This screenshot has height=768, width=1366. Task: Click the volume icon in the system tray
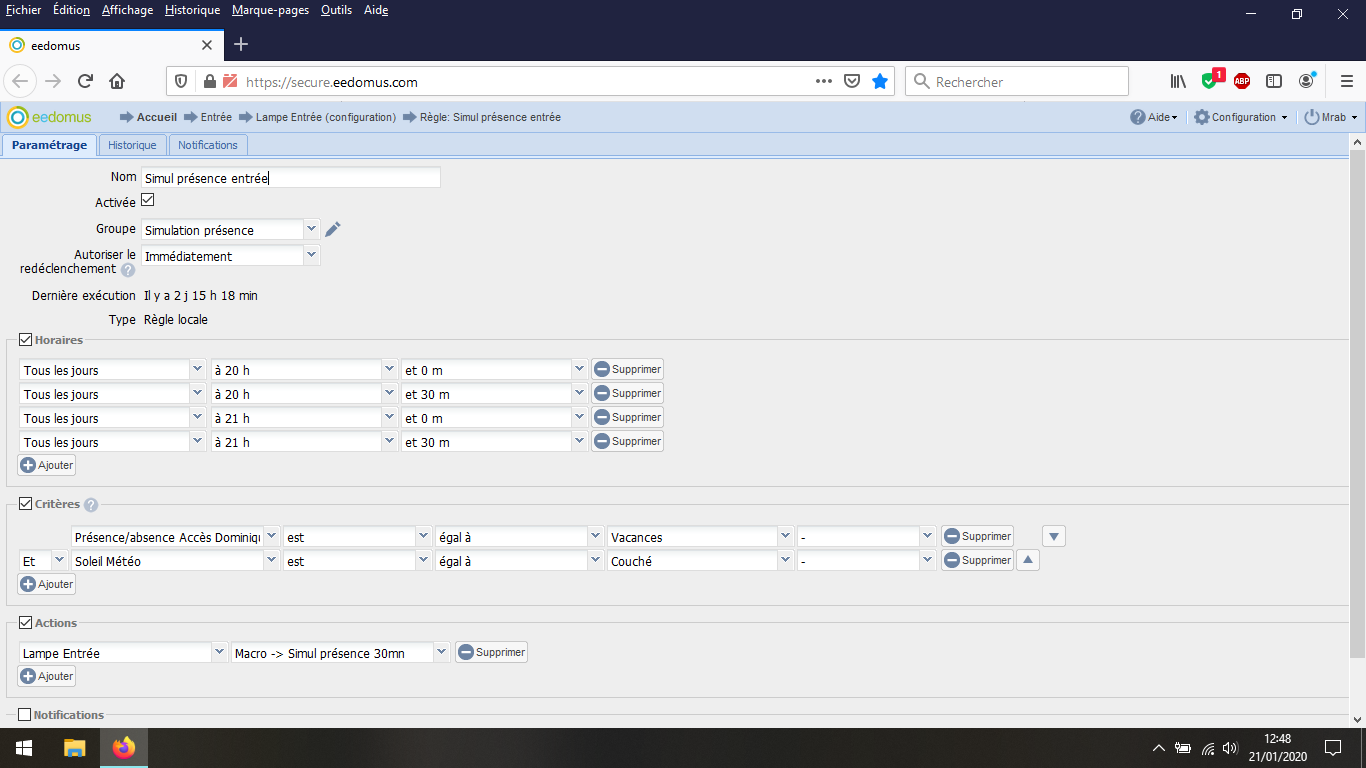point(1230,748)
